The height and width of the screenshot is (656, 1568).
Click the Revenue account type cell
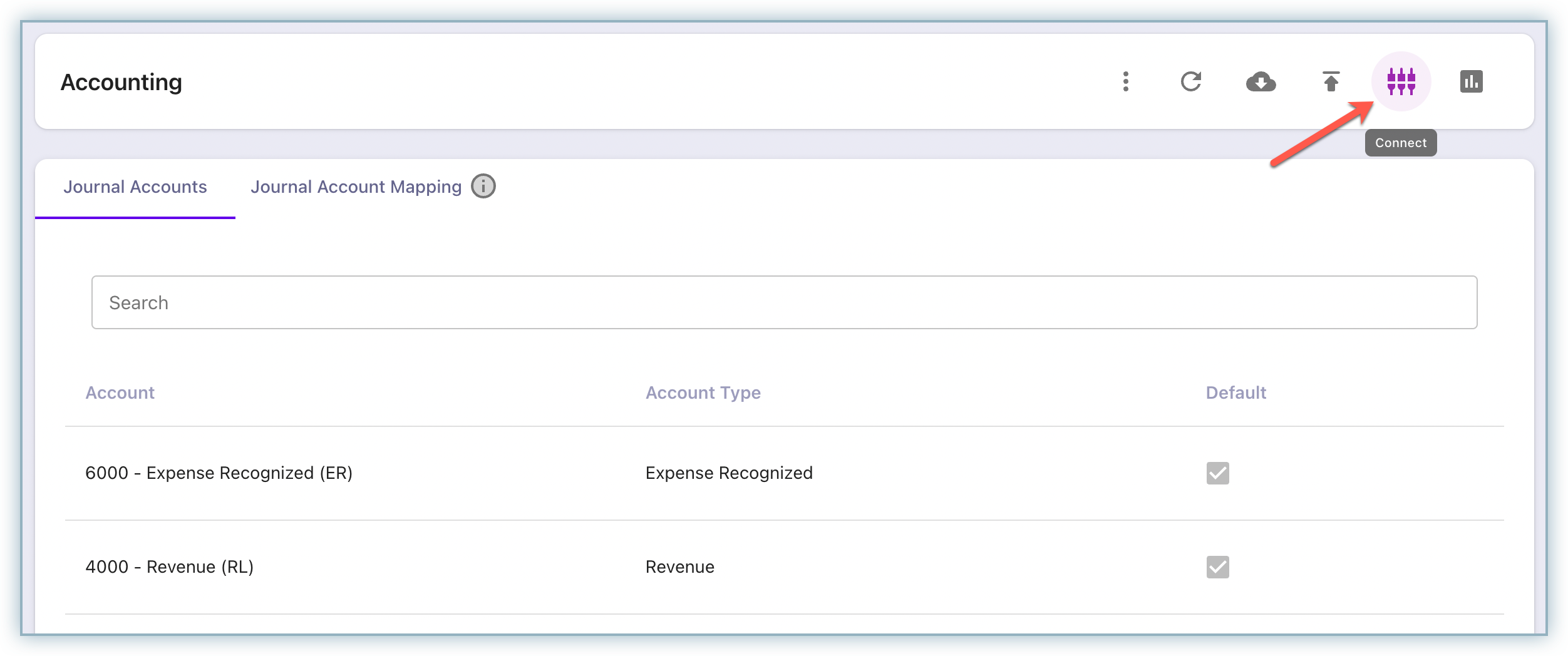tap(679, 567)
